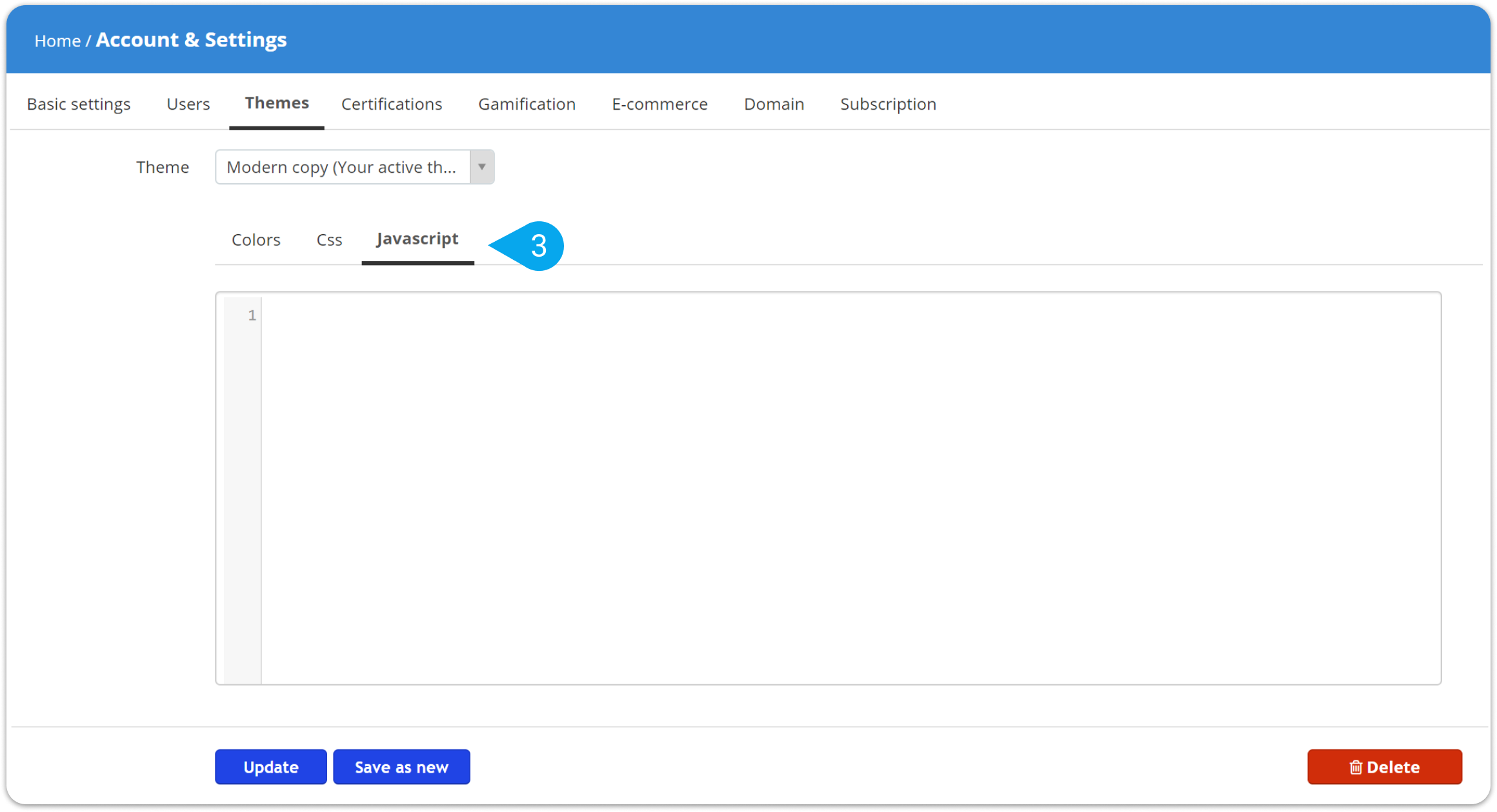Select the Themes tab
The image size is (1497, 812).
point(277,103)
